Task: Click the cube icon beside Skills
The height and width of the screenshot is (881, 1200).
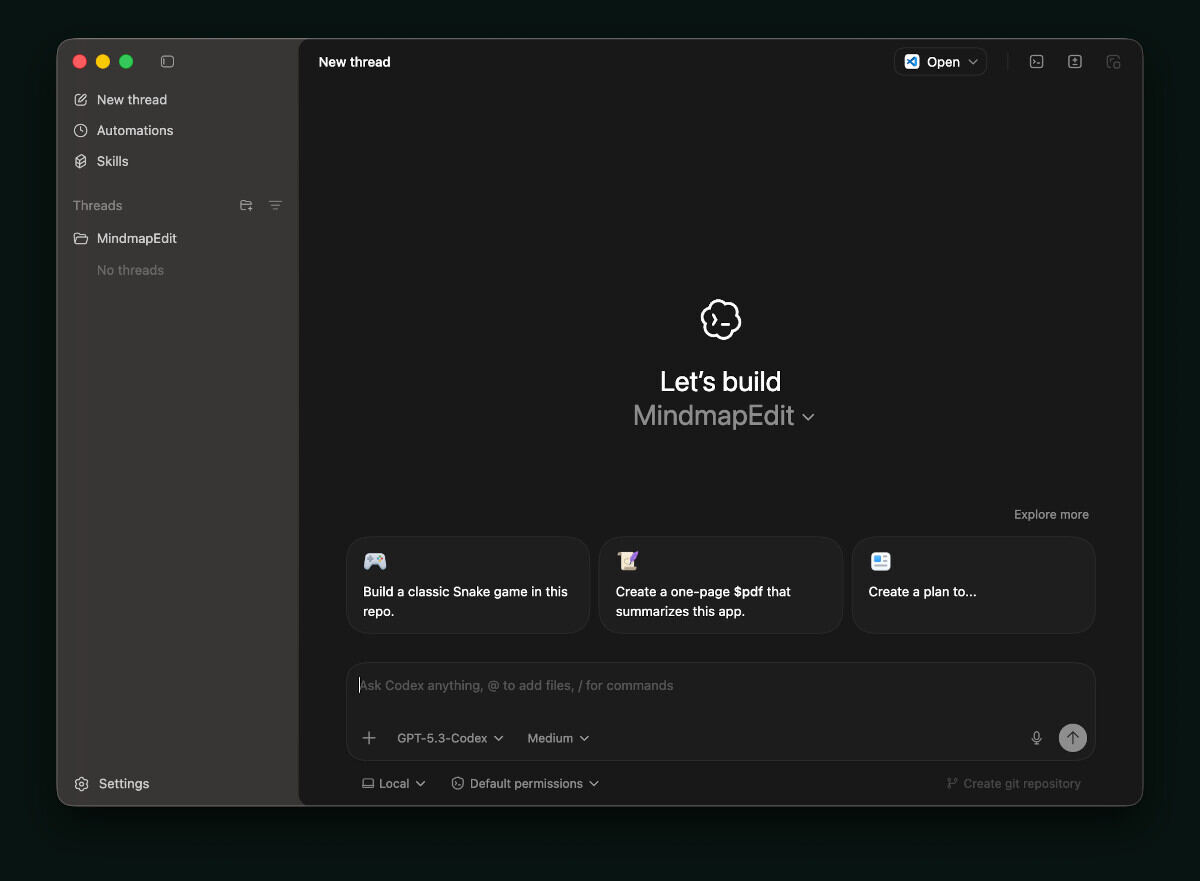Action: 81,161
